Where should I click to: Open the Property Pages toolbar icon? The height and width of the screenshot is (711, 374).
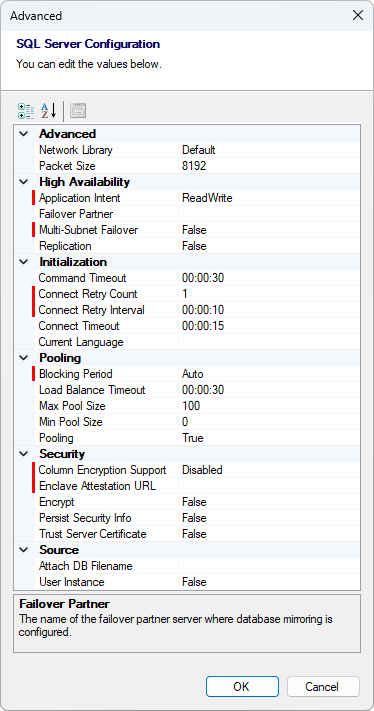78,111
